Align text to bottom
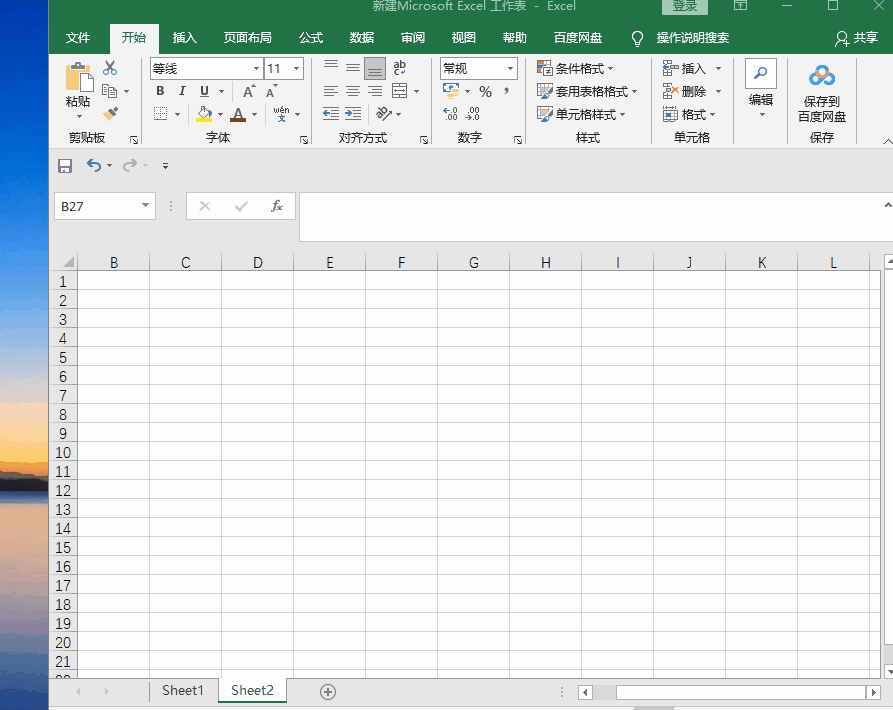The height and width of the screenshot is (710, 893). (x=375, y=68)
